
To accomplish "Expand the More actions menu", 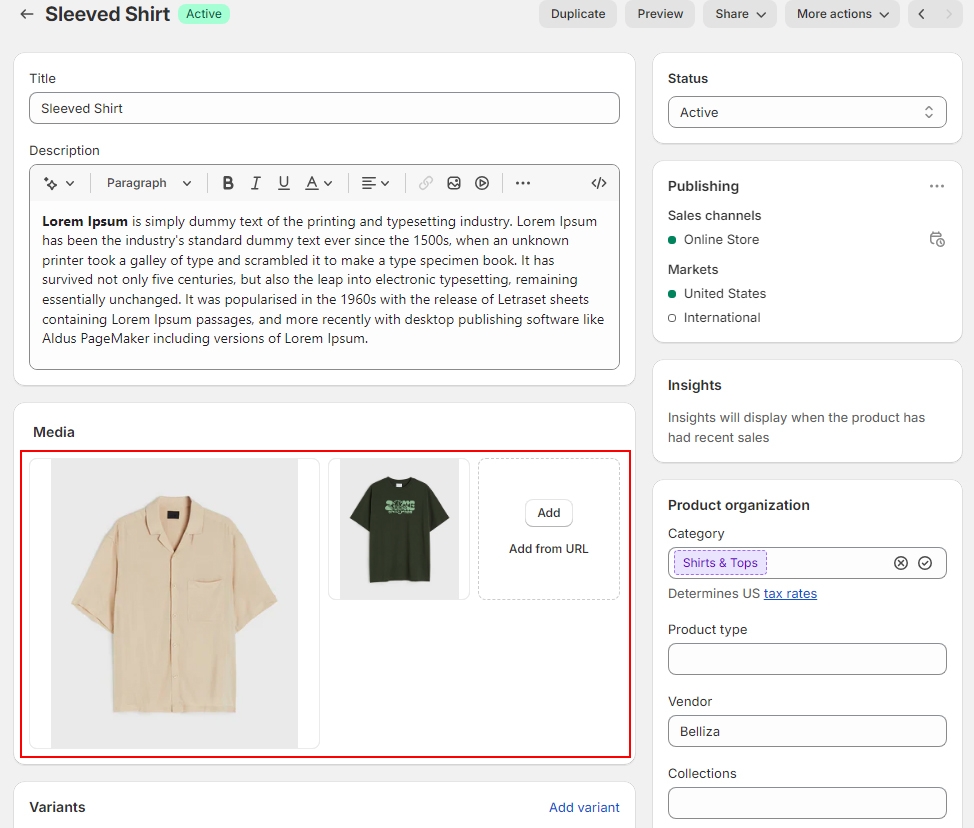I will point(842,14).
